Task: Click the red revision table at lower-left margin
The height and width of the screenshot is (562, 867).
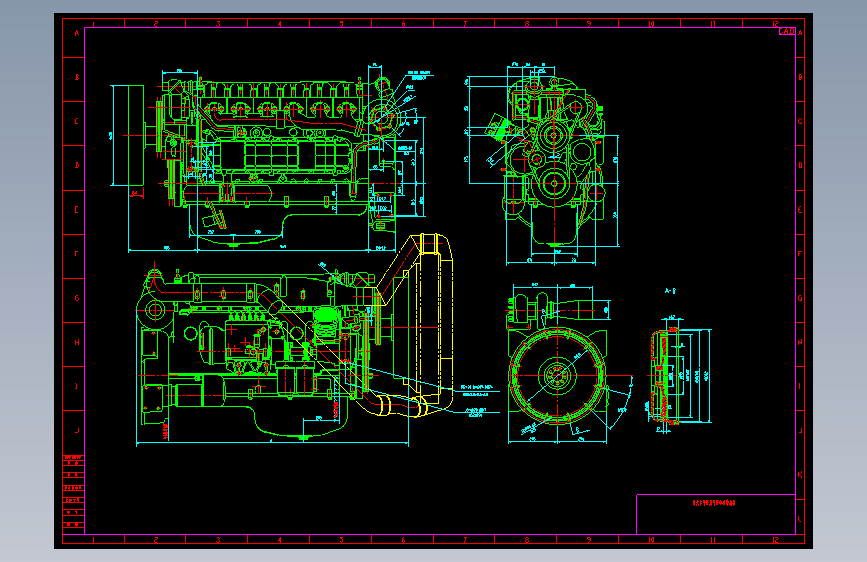Action: 74,491
